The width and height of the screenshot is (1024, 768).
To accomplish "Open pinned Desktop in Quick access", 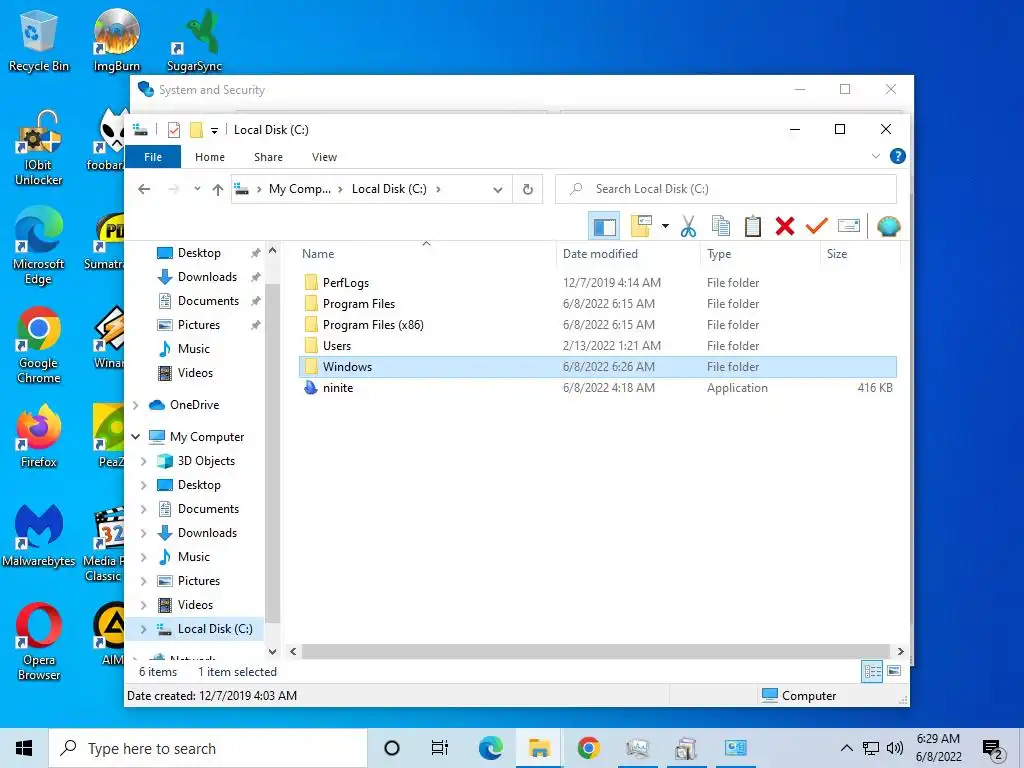I will coord(199,253).
